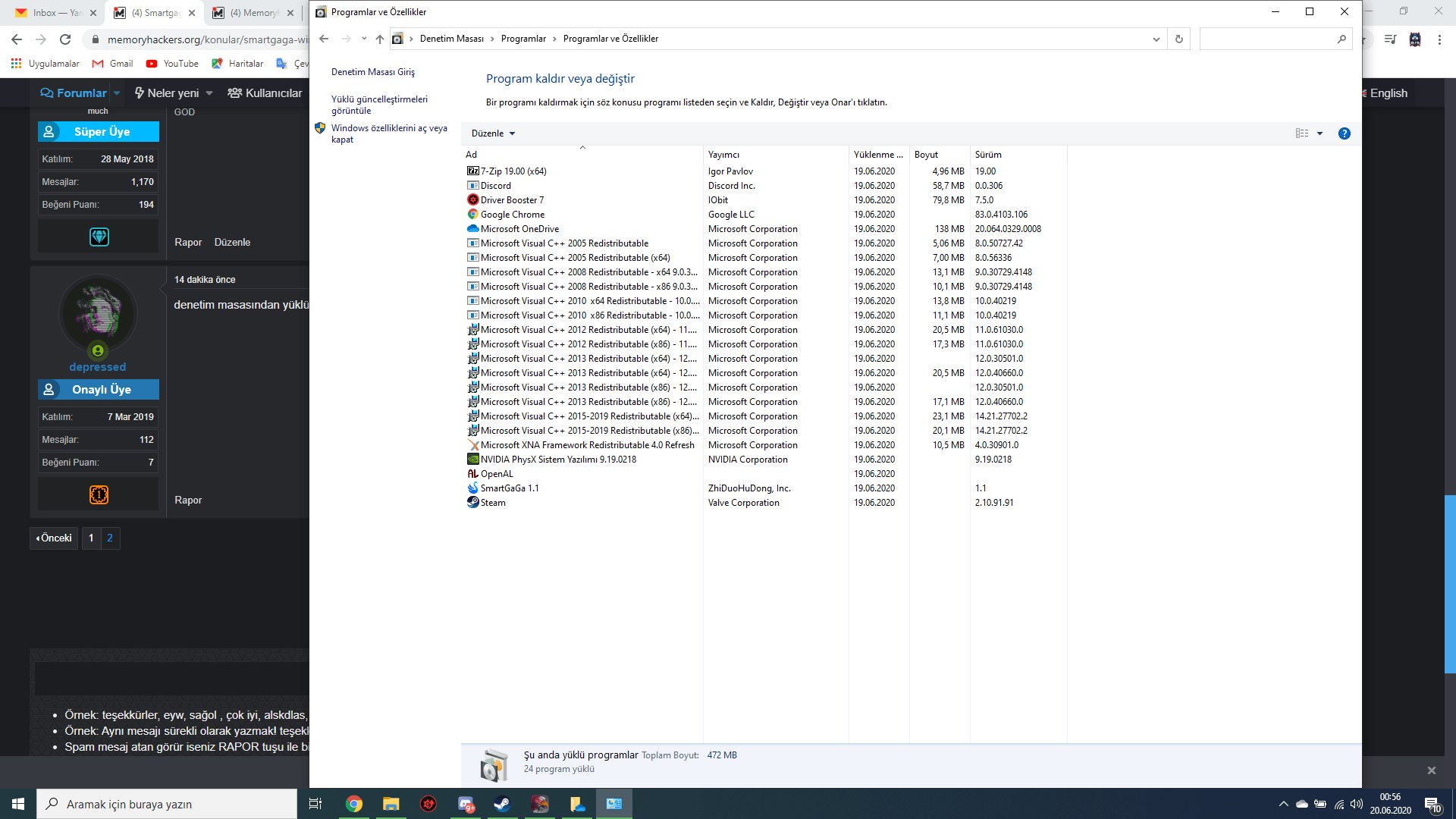
Task: Click Düzenle link under the forum post
Action: (x=232, y=243)
